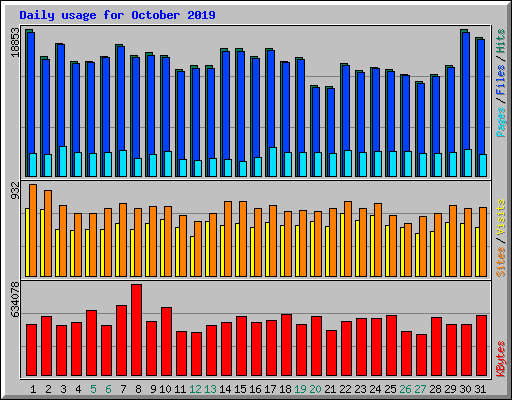Click the red KBytes bar for day 5

tap(91, 343)
